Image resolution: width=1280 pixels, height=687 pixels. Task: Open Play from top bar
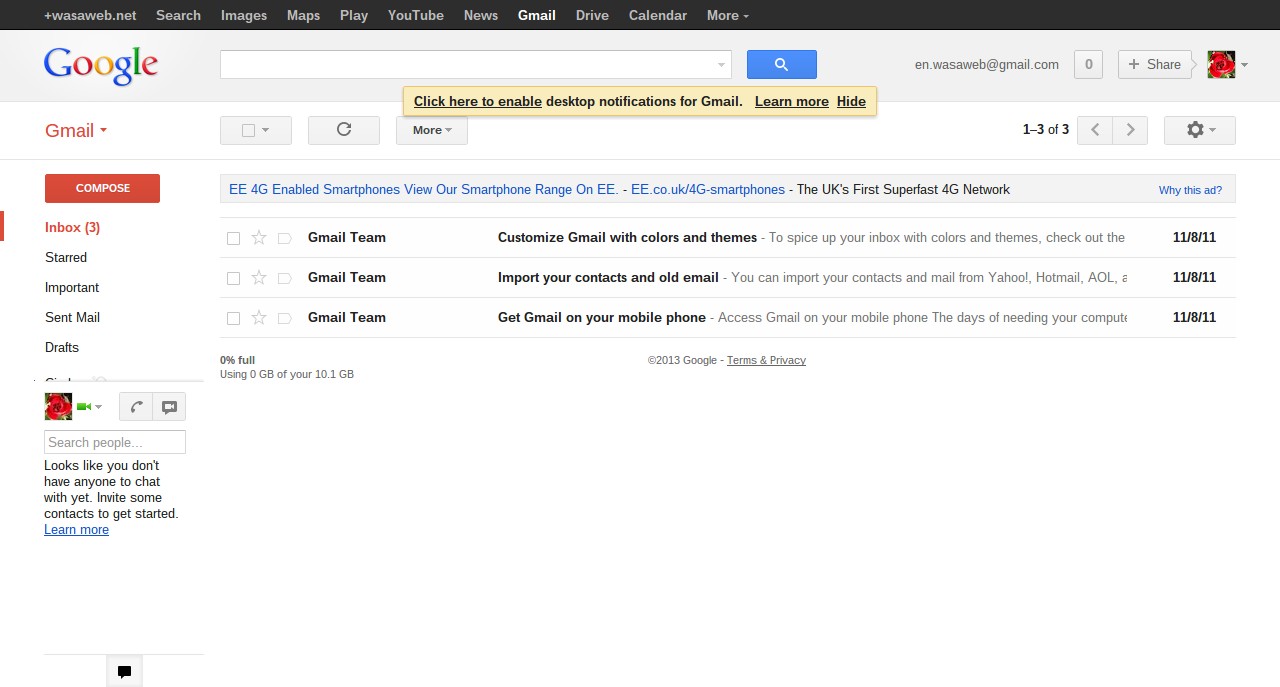[354, 15]
